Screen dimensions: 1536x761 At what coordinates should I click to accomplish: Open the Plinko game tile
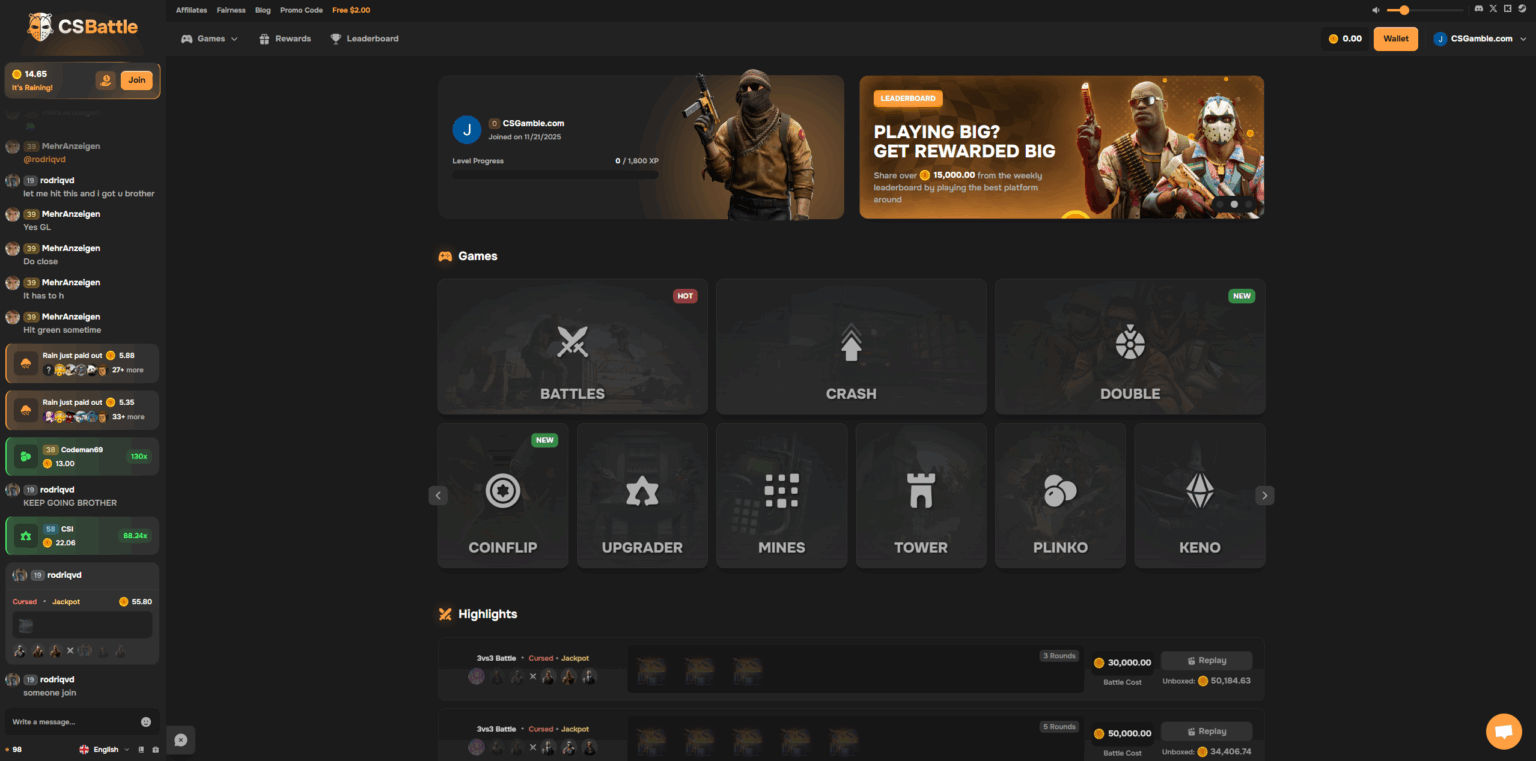click(1060, 495)
